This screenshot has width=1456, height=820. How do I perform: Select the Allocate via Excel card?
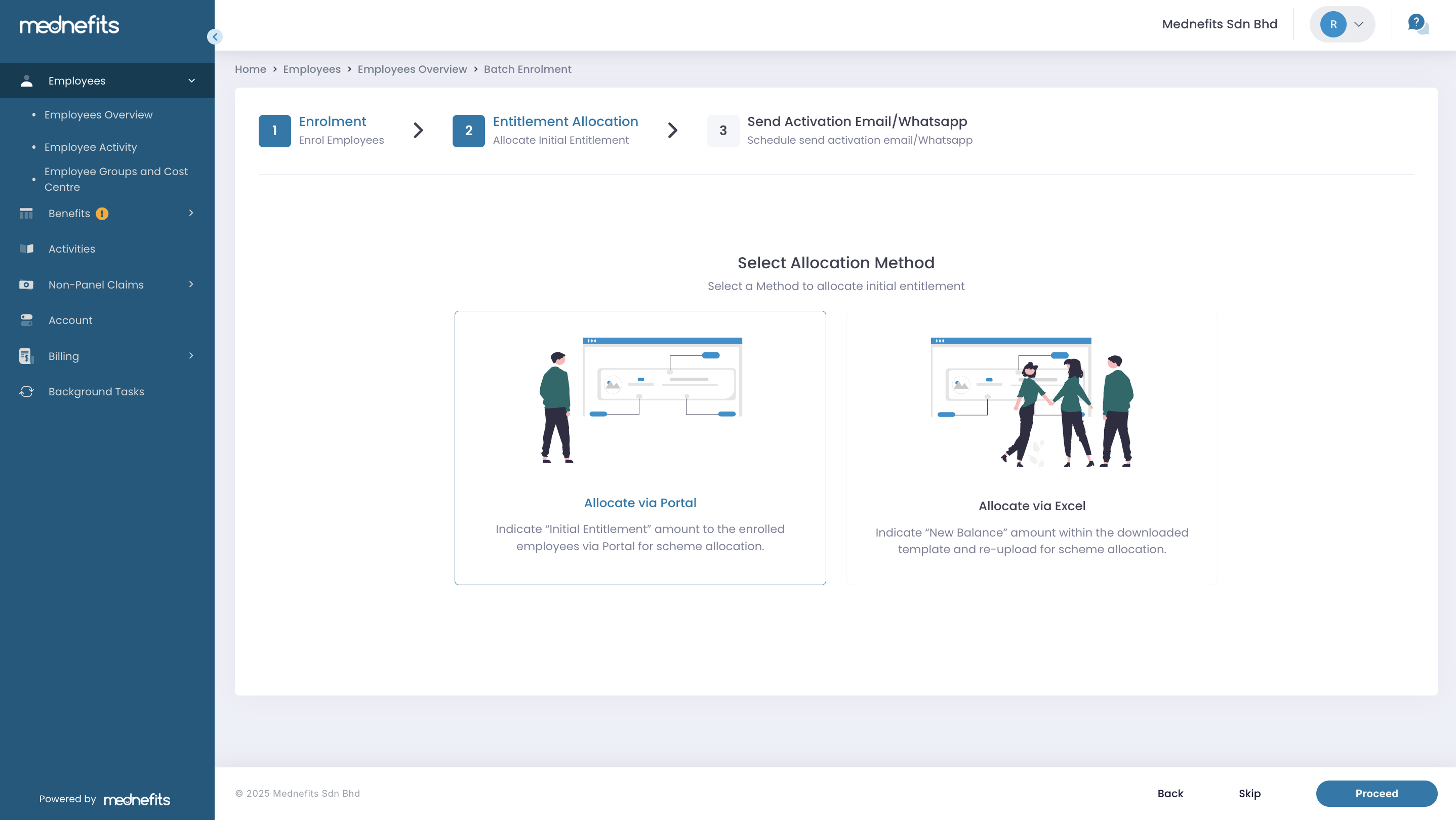1032,447
